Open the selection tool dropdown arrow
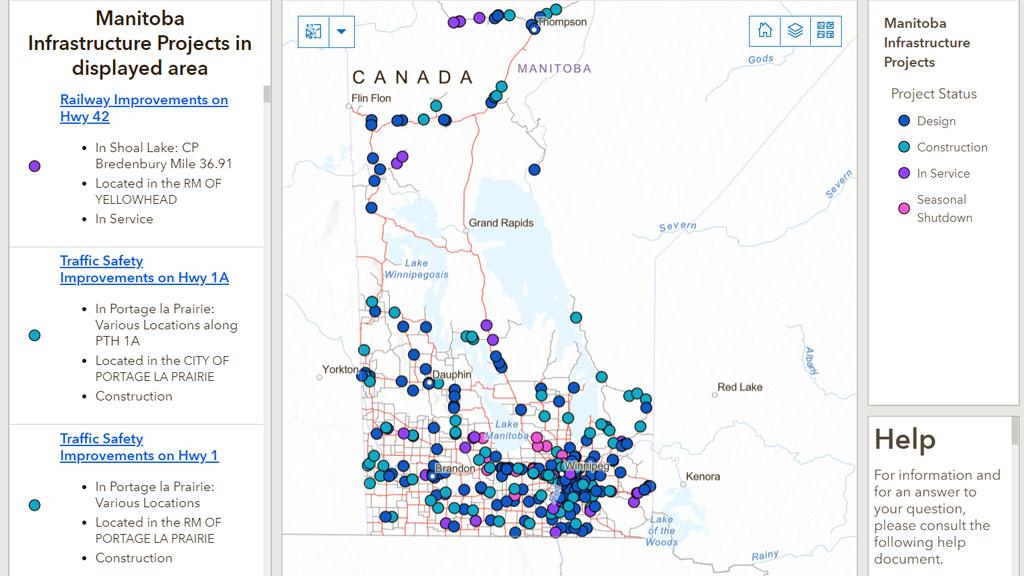This screenshot has width=1024, height=576. click(x=342, y=31)
